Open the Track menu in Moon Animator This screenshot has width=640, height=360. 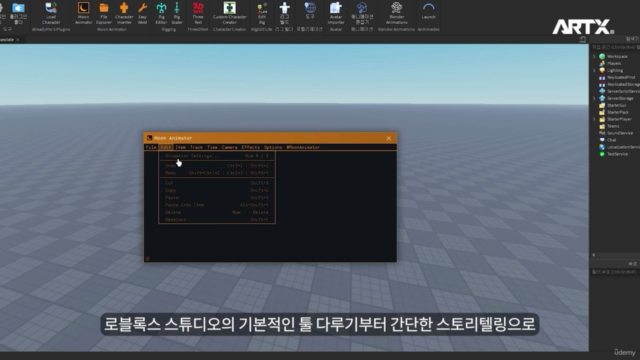tap(196, 147)
